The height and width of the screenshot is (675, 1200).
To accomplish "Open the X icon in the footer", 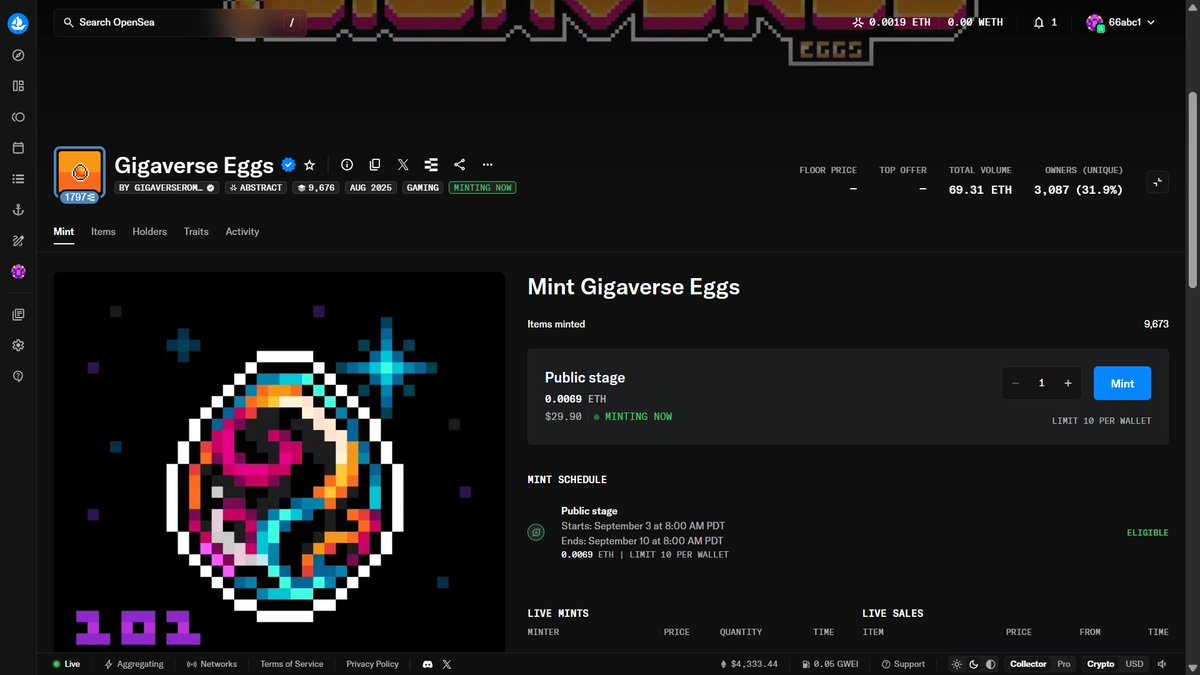I will (447, 664).
